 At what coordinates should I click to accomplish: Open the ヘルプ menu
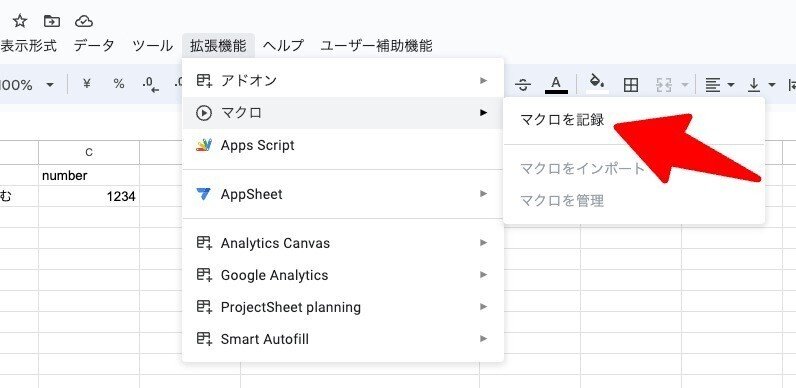pos(283,46)
